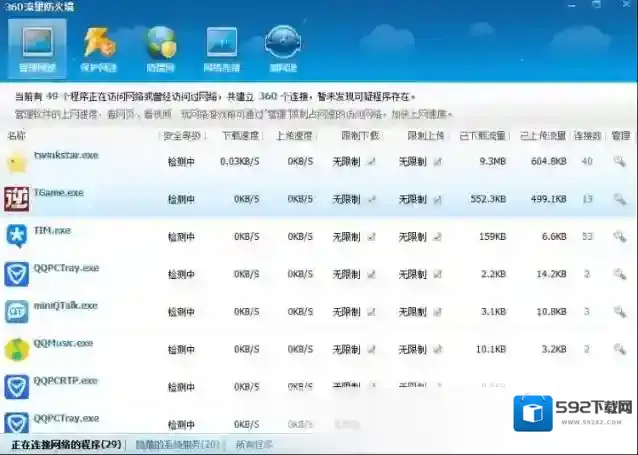Edit download limit for twinkstar.exe
This screenshot has width=638, height=455.
[372, 161]
